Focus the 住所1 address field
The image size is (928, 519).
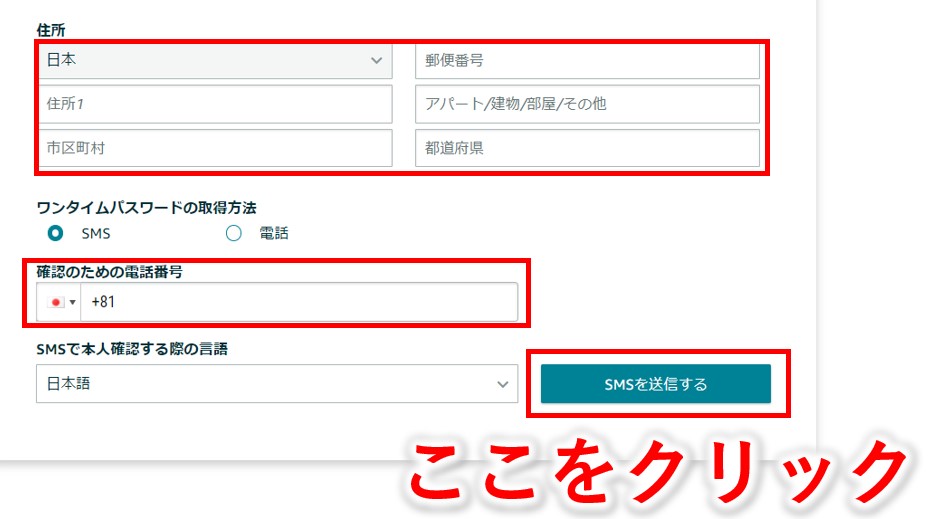coord(215,104)
